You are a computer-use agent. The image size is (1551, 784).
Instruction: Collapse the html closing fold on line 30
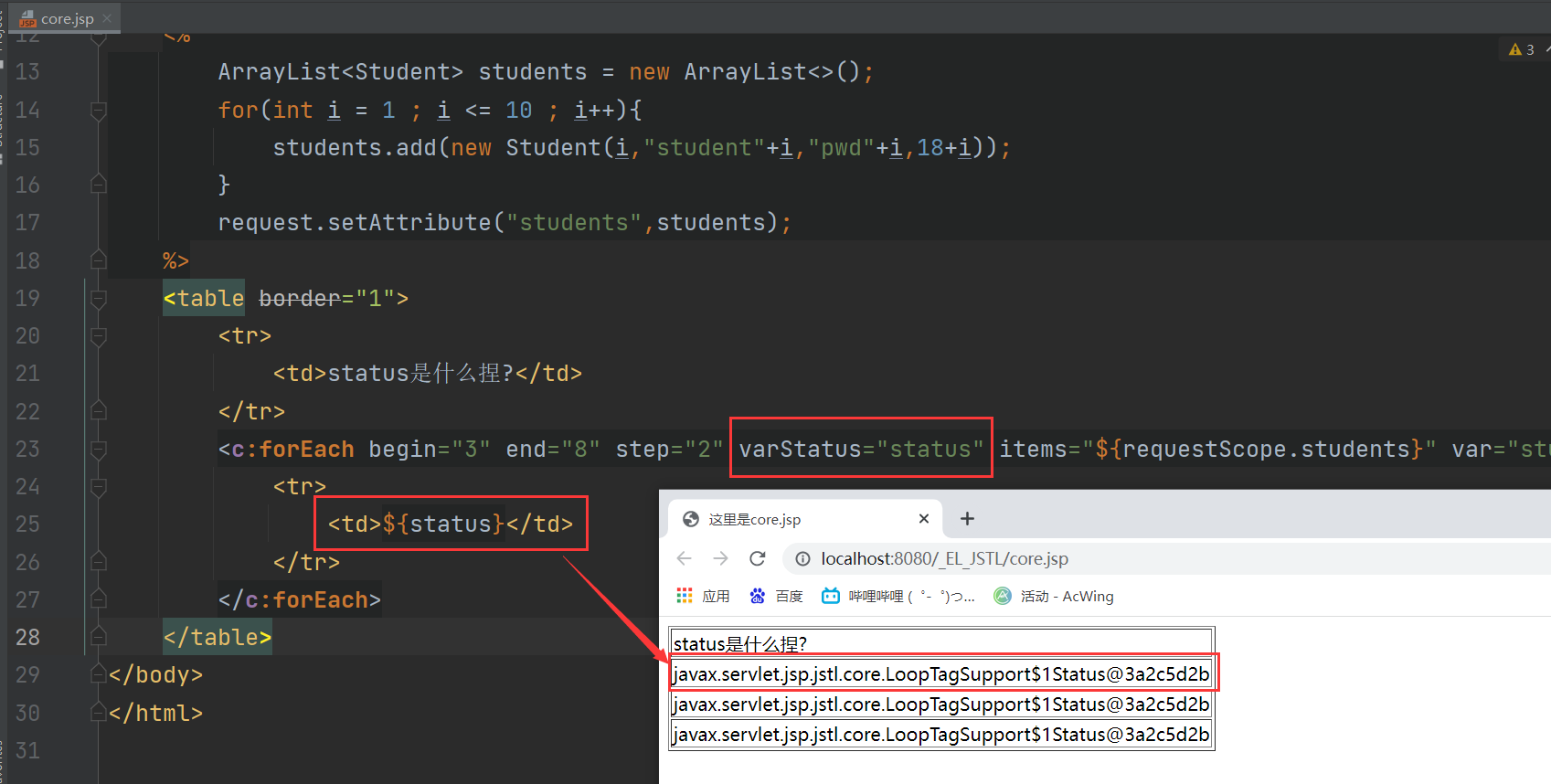(99, 713)
